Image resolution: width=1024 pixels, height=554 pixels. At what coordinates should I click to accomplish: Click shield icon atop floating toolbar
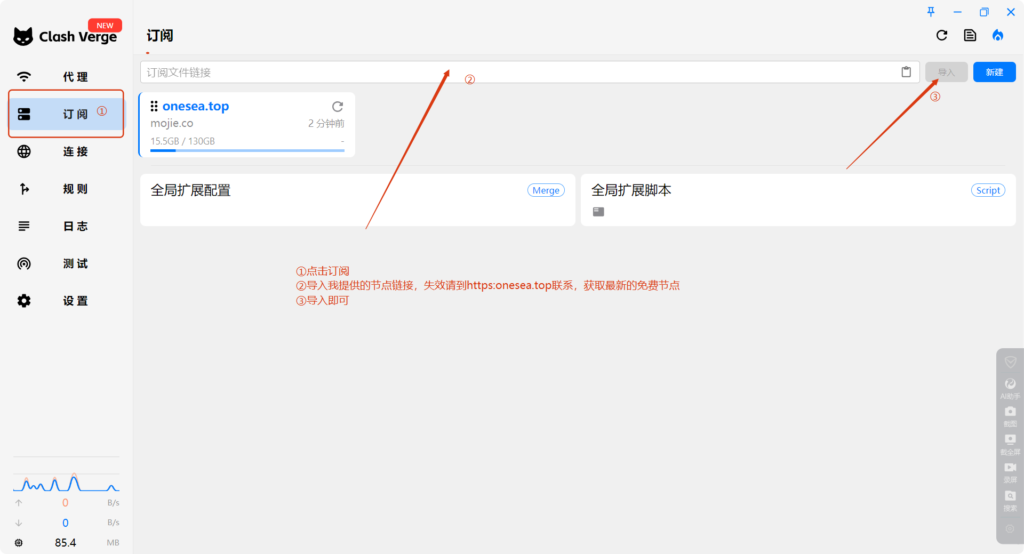(x=1010, y=362)
